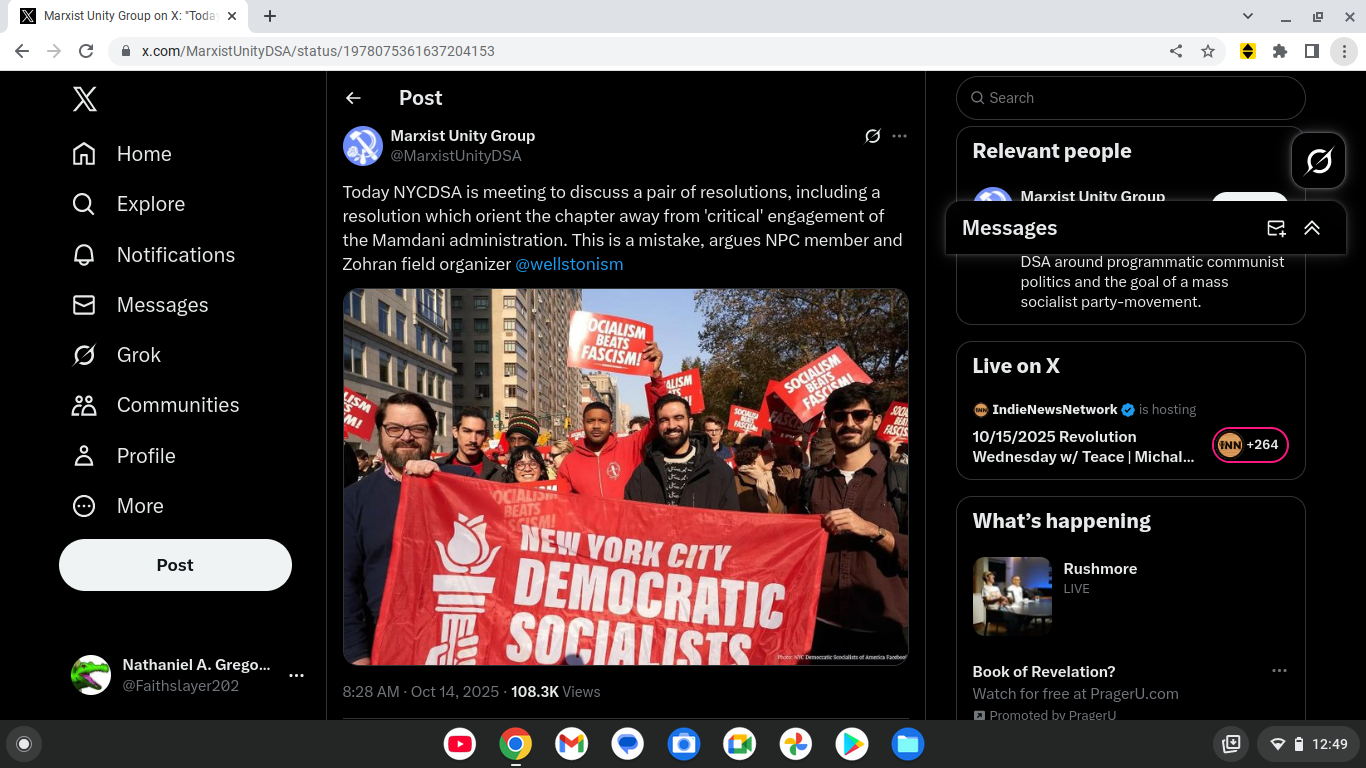Viewport: 1366px width, 768px height.
Task: Open Grok from the sidebar
Action: [x=116, y=355]
